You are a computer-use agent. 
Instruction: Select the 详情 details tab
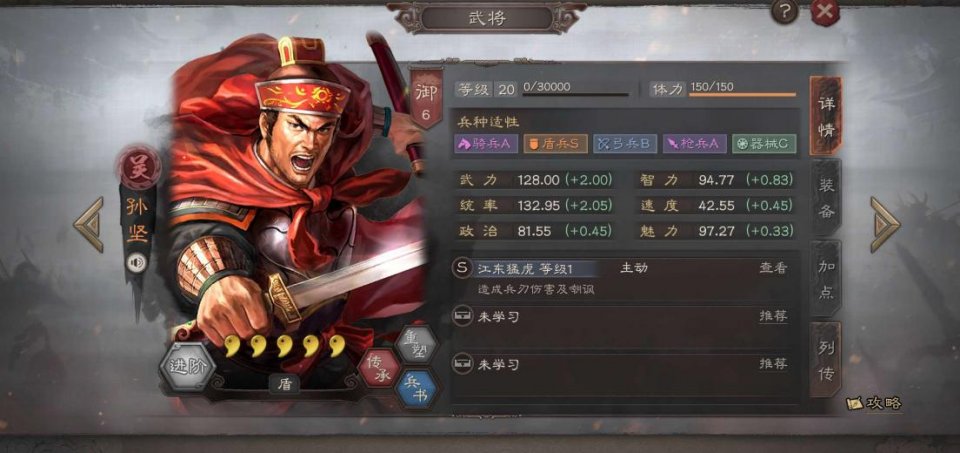point(826,116)
